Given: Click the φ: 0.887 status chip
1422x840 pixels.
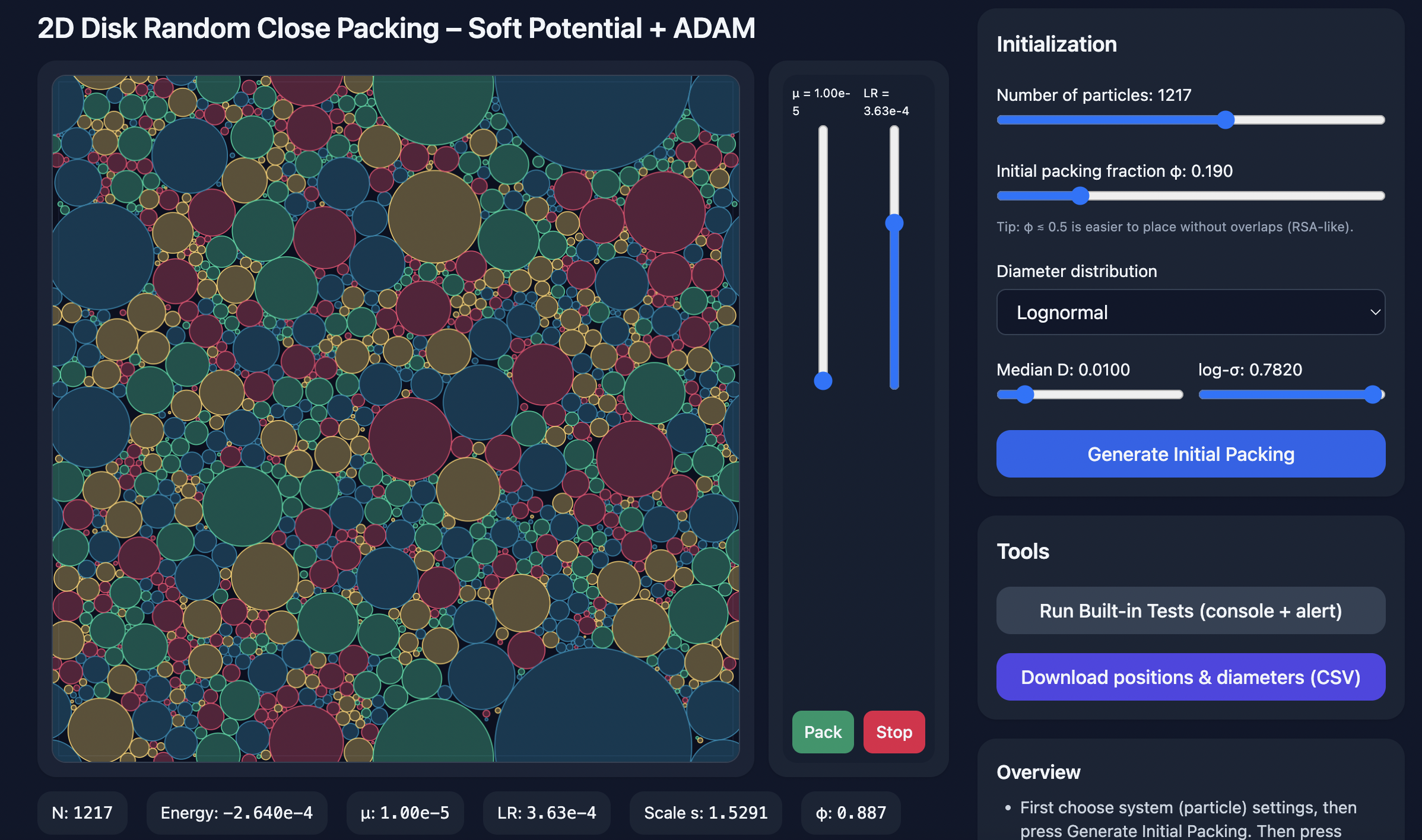Looking at the screenshot, I should (850, 813).
